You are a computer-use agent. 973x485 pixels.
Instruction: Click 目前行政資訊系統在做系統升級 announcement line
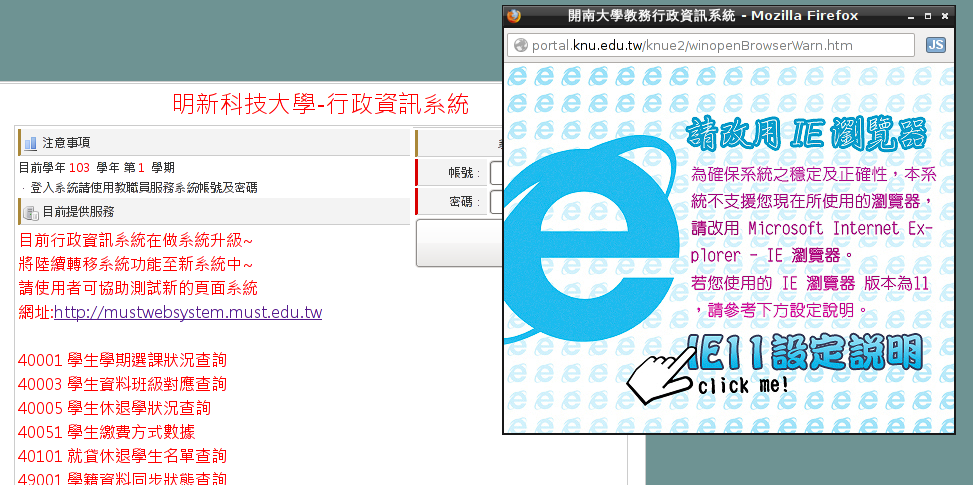click(x=136, y=241)
